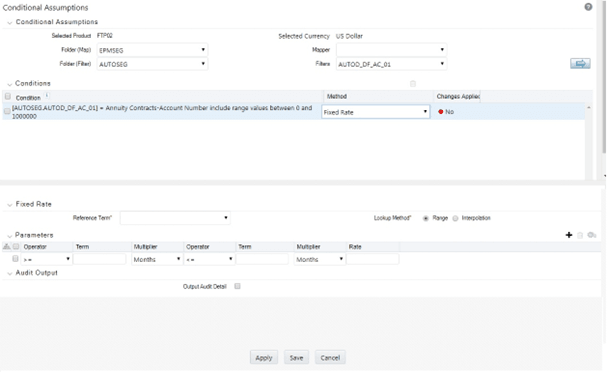Collapse the Fixed Rate section

tap(10, 204)
